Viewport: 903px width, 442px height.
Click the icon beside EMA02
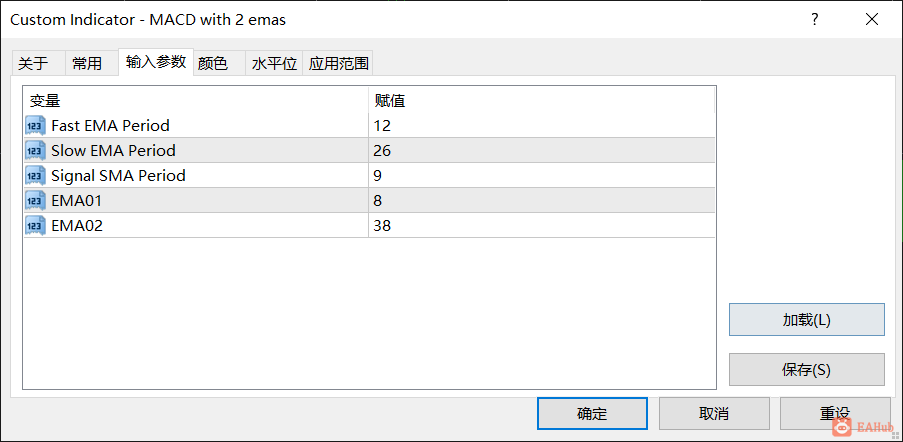tap(36, 226)
